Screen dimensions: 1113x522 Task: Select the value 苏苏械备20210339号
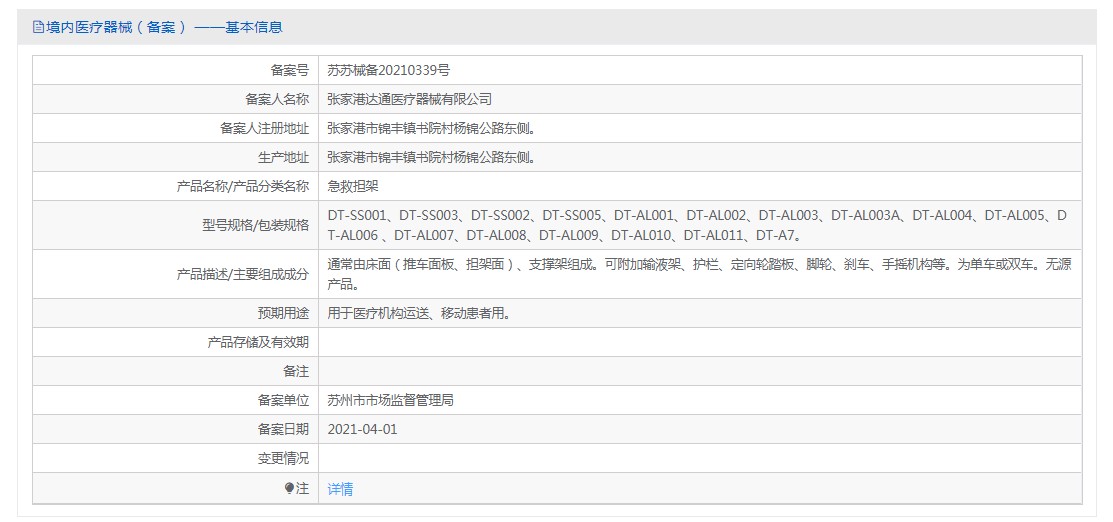coord(388,70)
